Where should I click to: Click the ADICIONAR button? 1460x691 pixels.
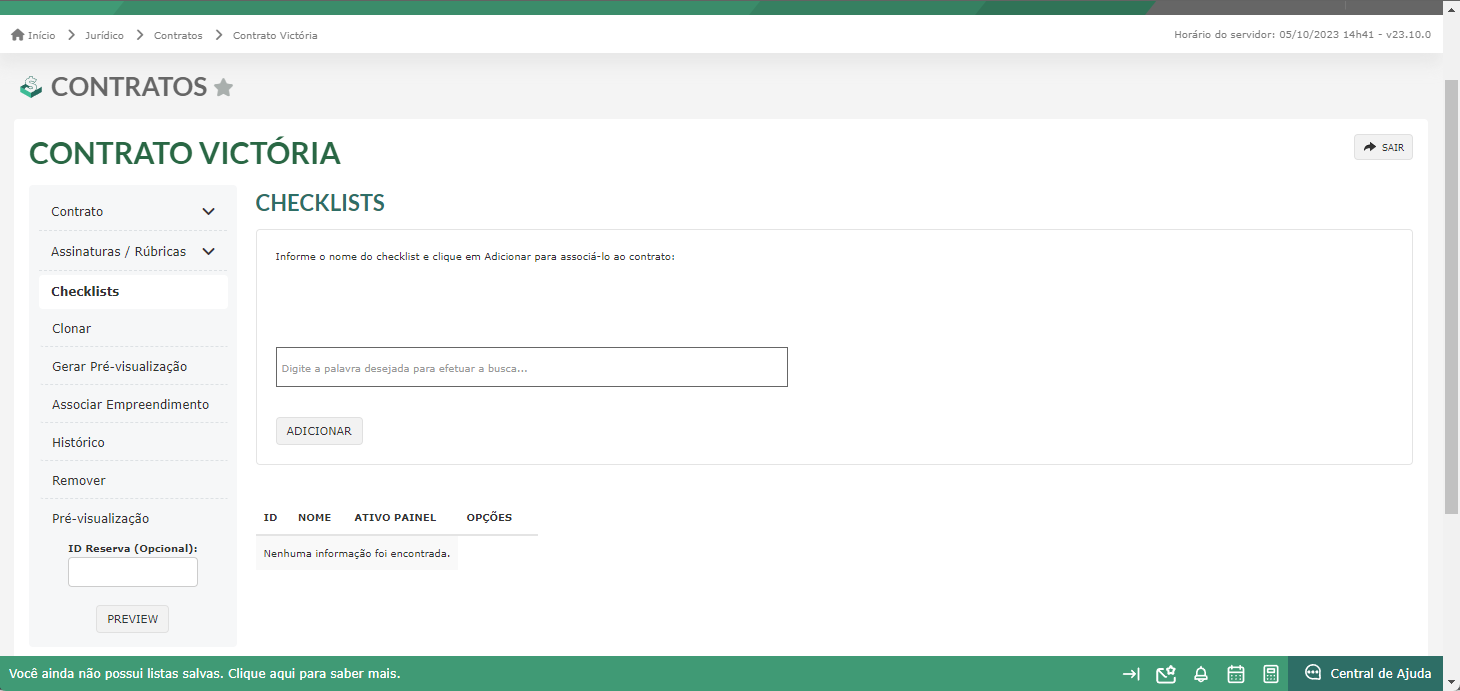(x=319, y=431)
